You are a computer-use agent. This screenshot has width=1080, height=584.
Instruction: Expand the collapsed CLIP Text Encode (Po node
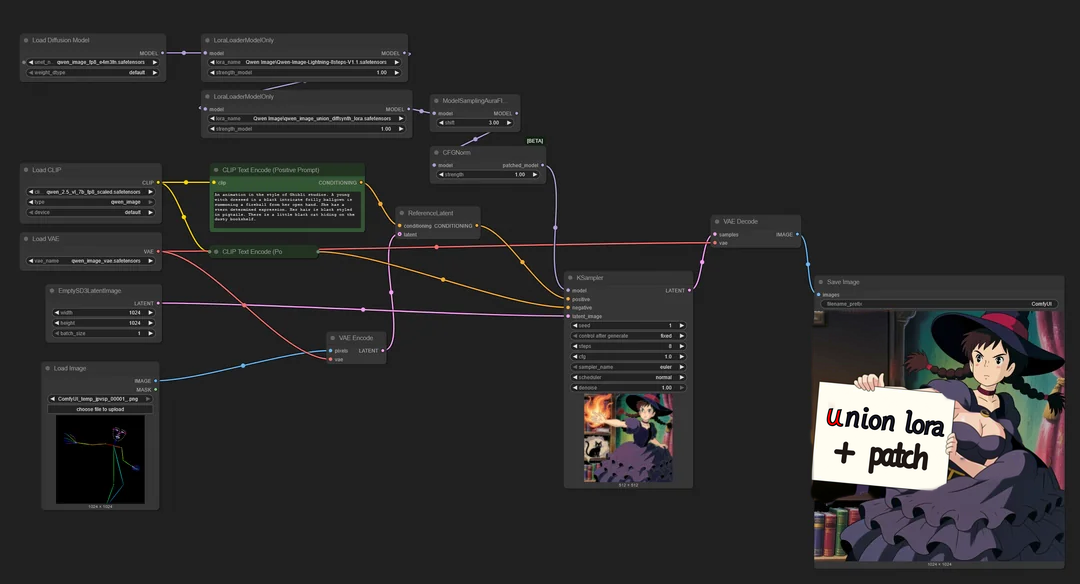(x=216, y=252)
